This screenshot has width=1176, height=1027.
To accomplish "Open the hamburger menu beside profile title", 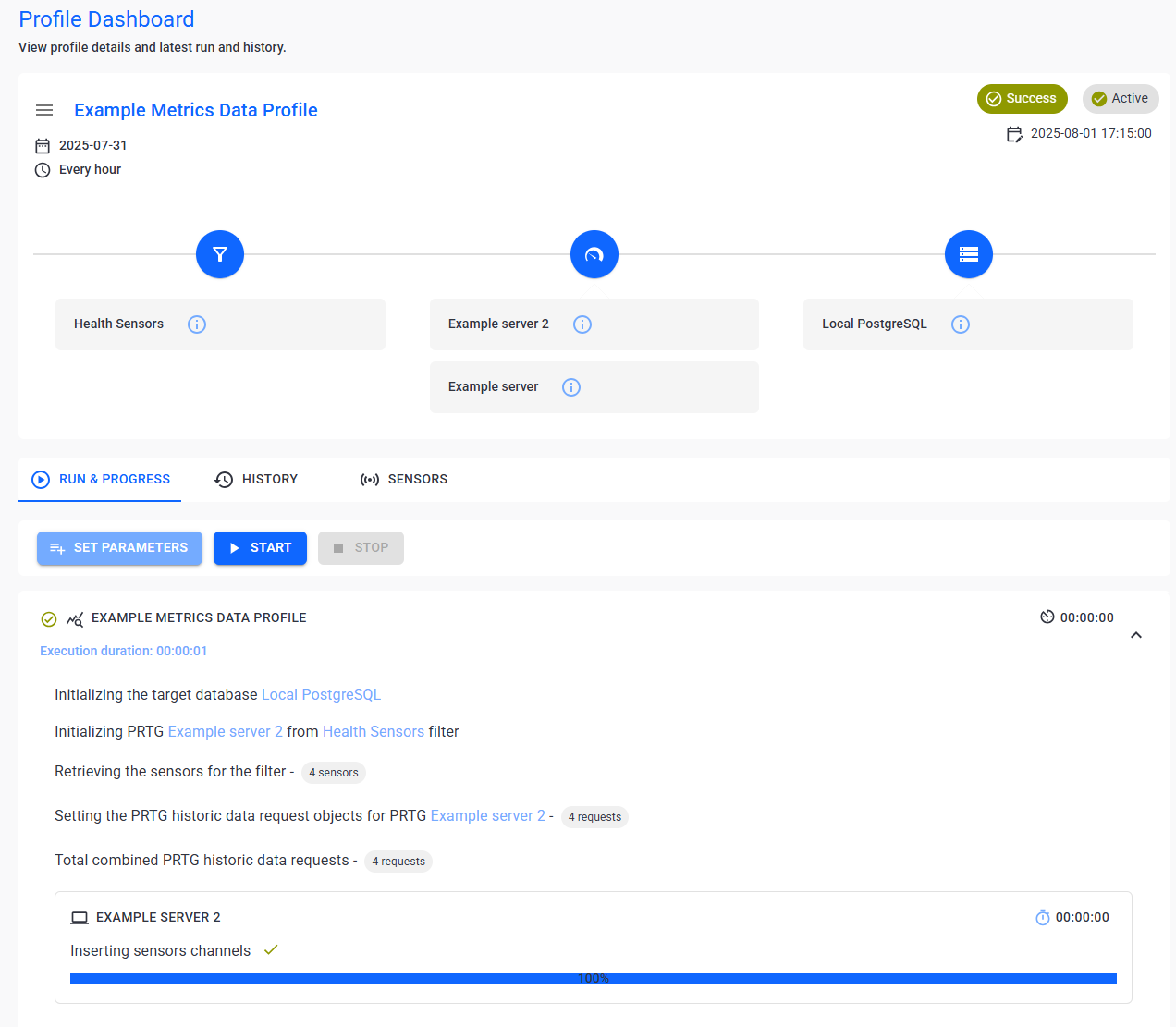I will [44, 110].
